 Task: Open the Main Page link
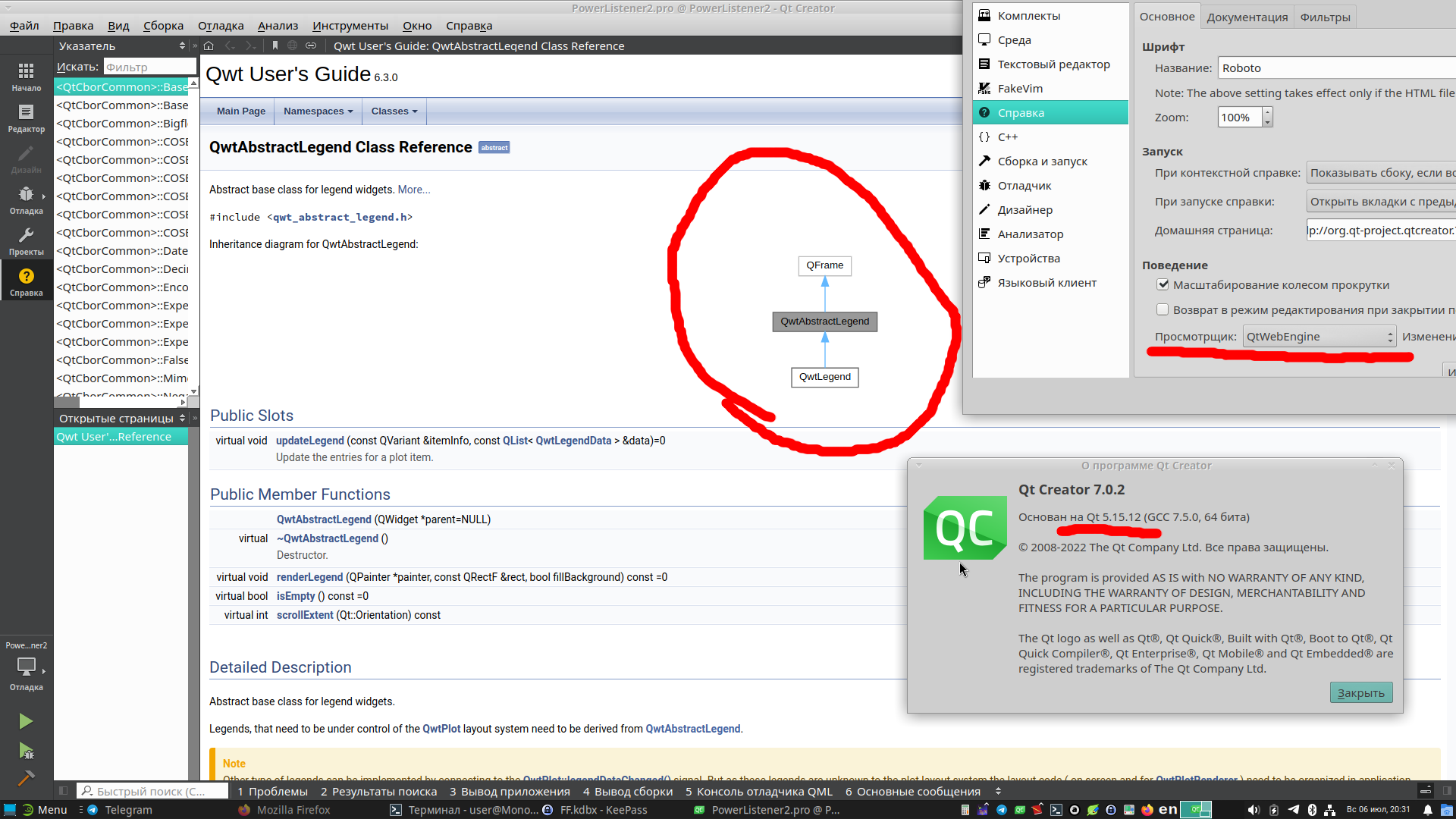point(241,111)
